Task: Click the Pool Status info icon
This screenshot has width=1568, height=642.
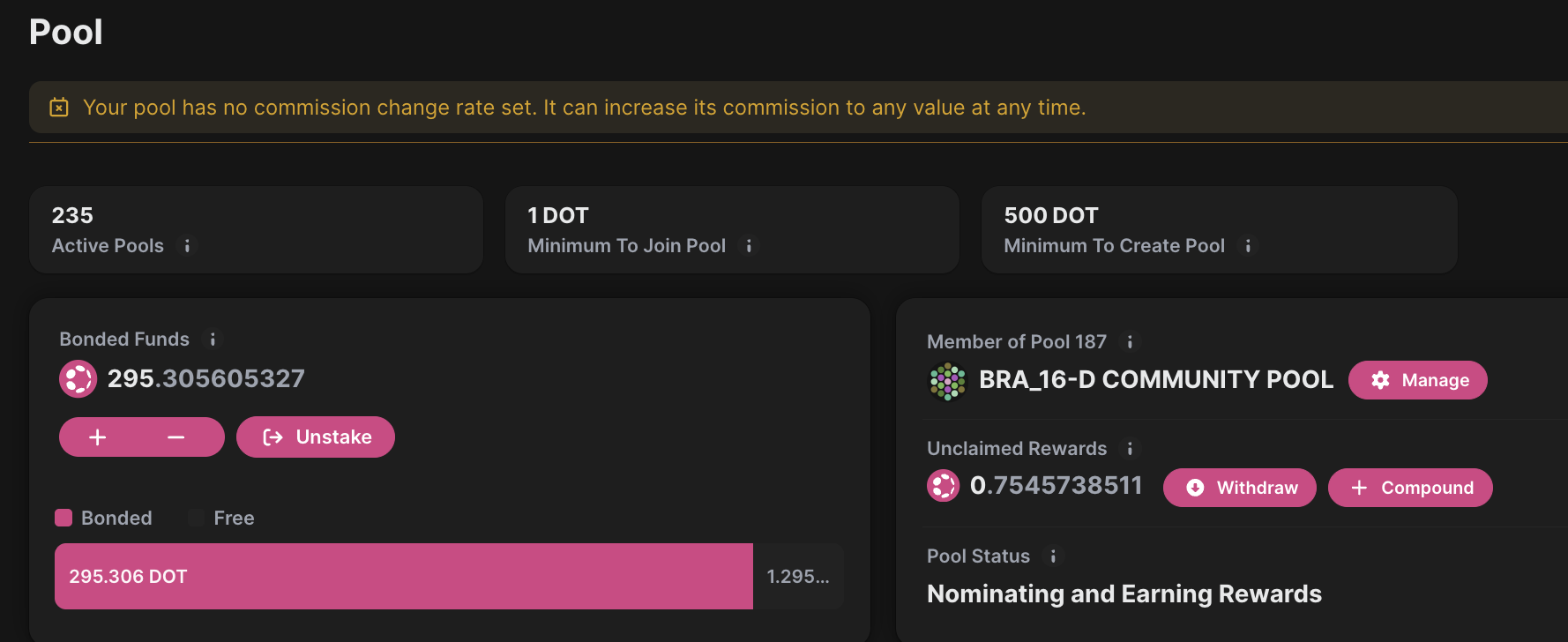Action: (x=1053, y=556)
